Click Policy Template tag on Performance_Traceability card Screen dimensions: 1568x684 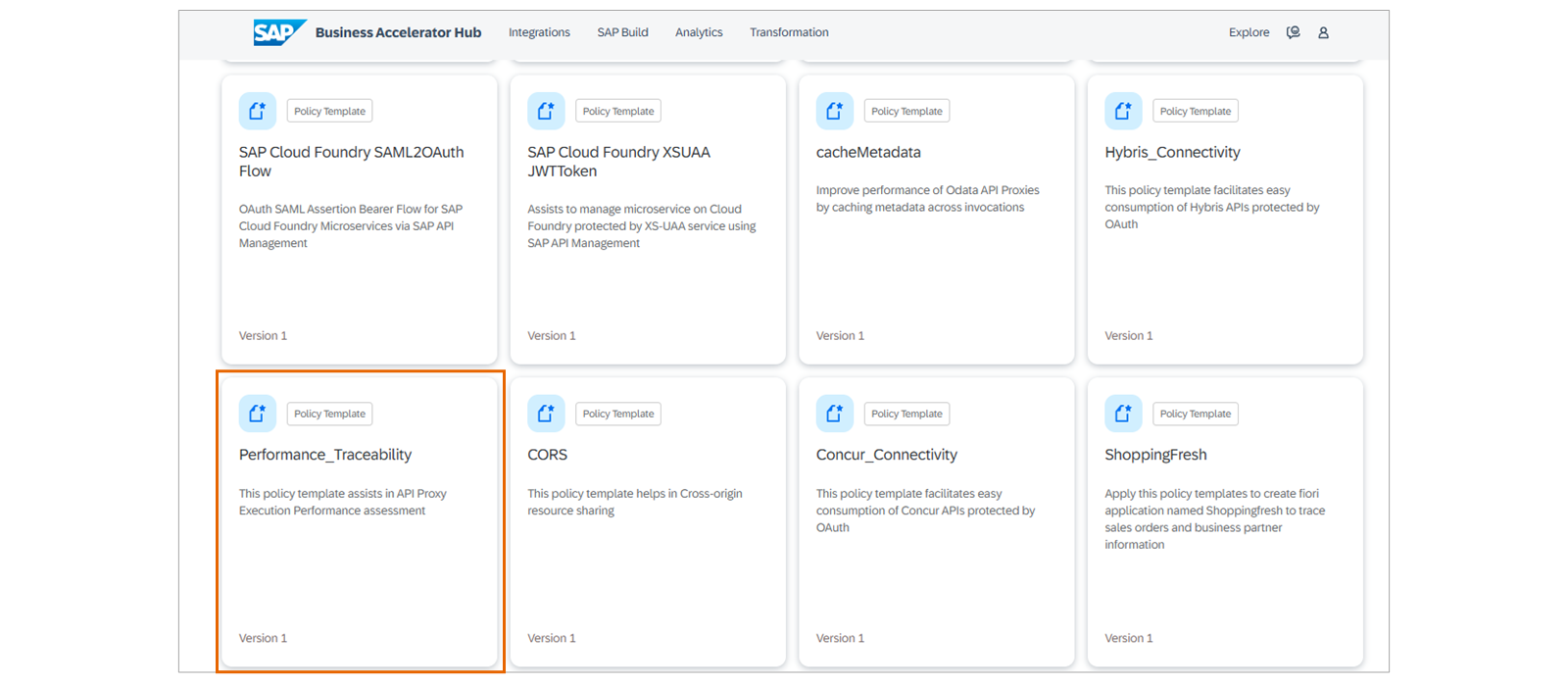pyautogui.click(x=329, y=414)
